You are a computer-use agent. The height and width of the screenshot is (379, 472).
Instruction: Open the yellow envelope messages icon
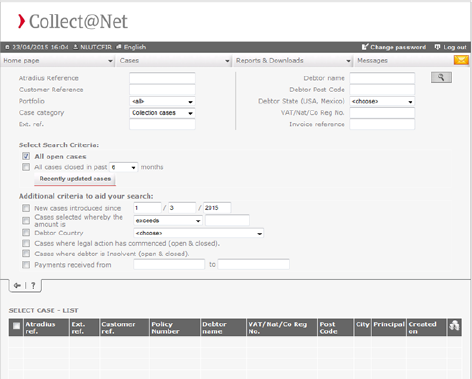coord(461,60)
